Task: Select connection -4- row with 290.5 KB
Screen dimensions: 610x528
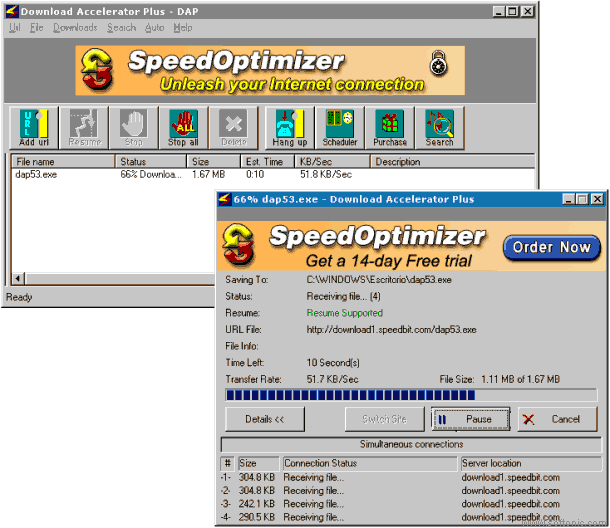Action: pyautogui.click(x=390, y=517)
